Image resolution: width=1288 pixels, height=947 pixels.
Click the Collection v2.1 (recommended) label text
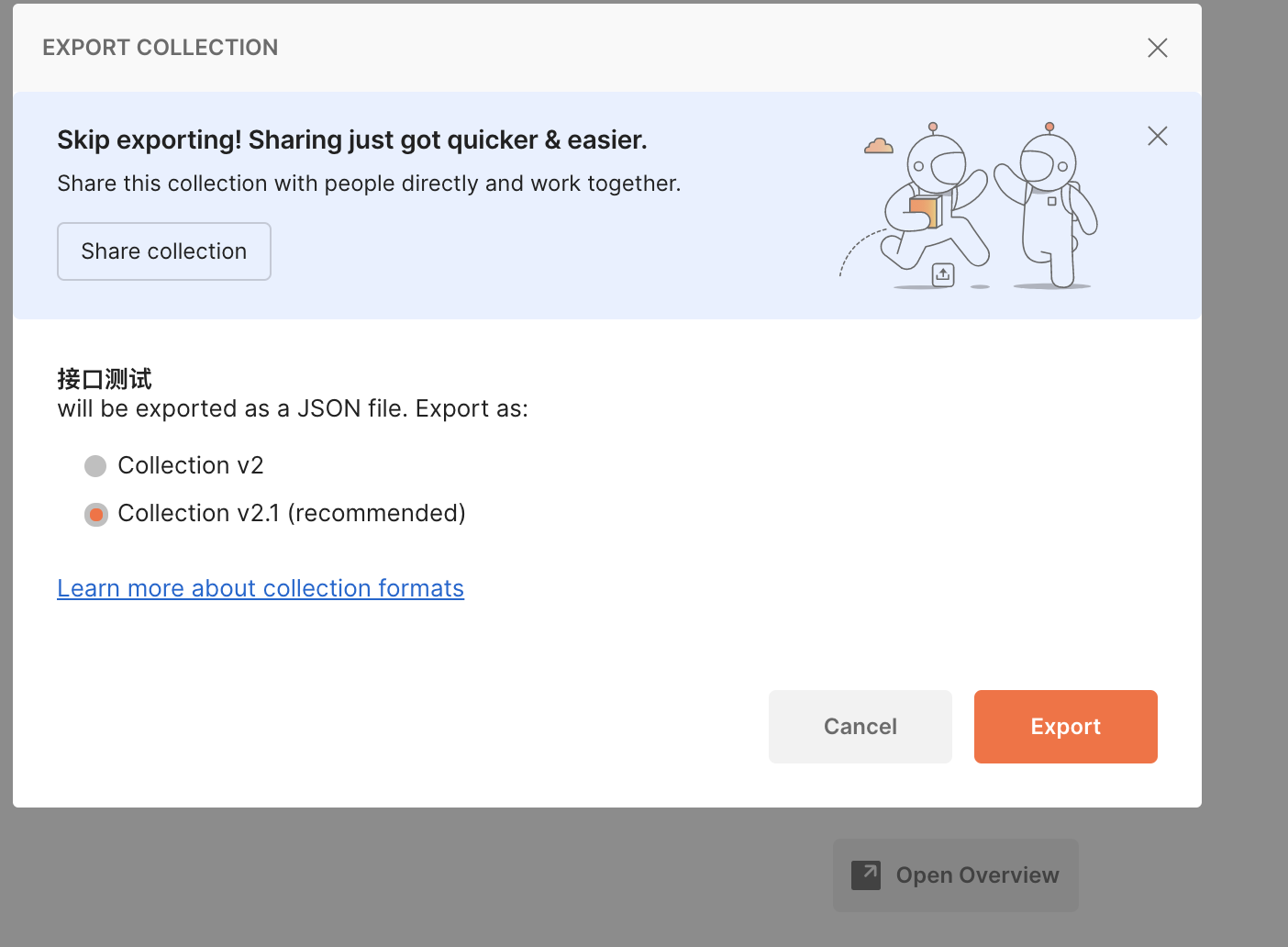point(292,514)
